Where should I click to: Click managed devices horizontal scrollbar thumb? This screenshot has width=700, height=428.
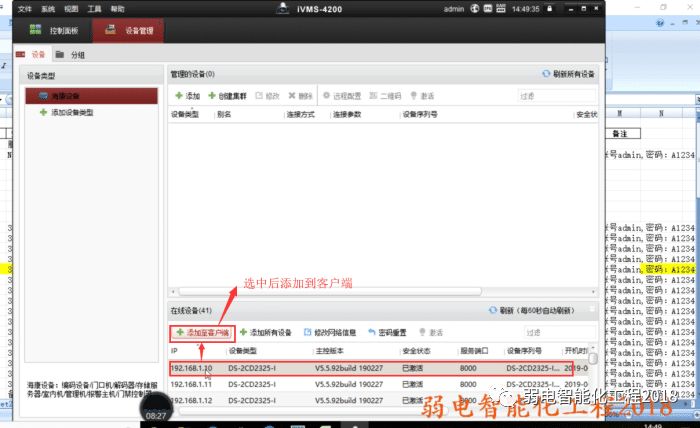[330, 292]
